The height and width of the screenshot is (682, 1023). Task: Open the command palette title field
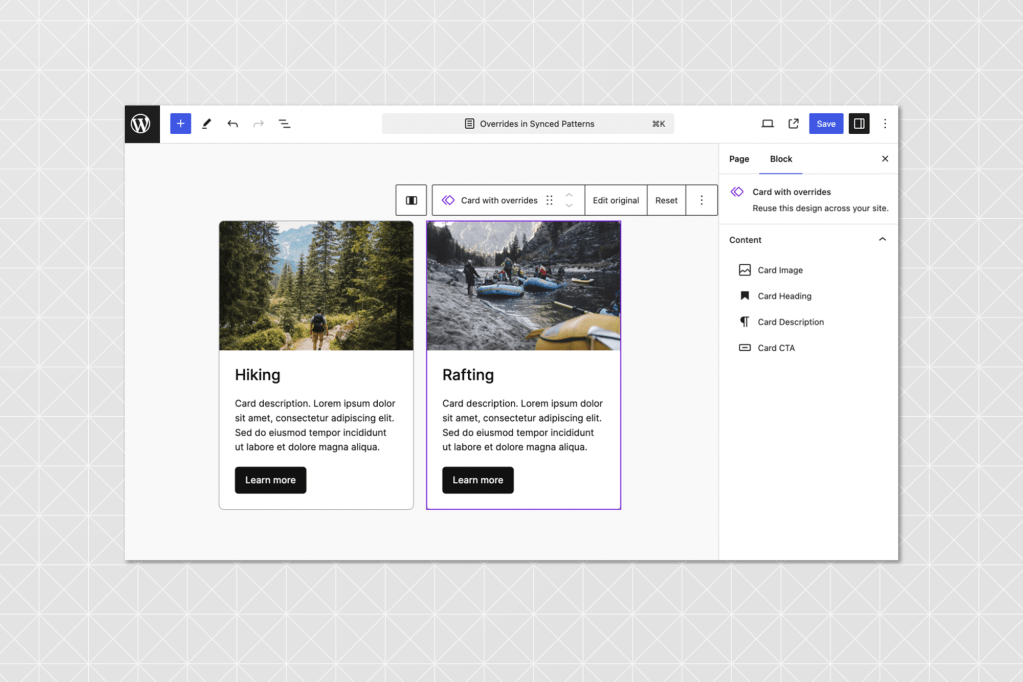pos(528,124)
